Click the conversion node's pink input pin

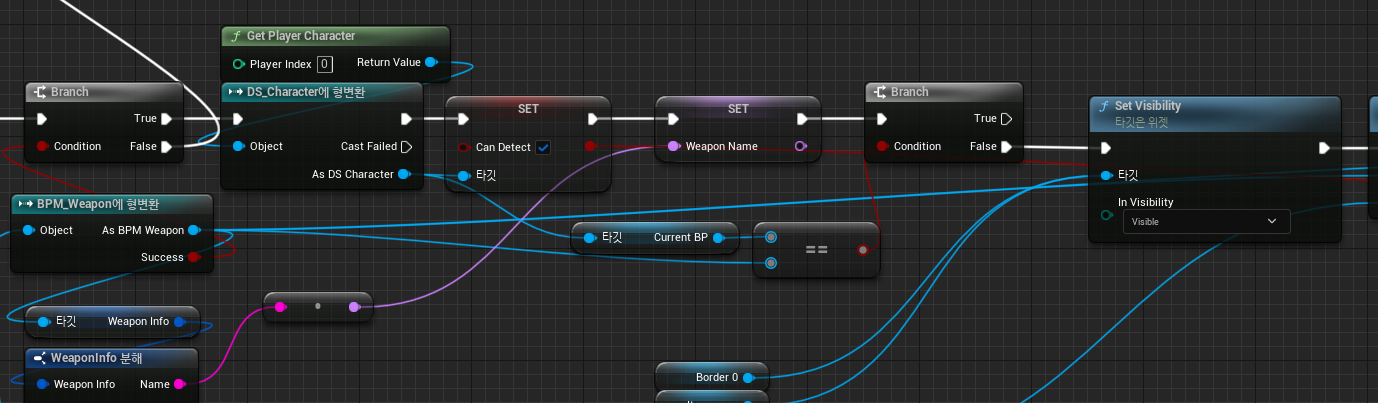pyautogui.click(x=282, y=307)
